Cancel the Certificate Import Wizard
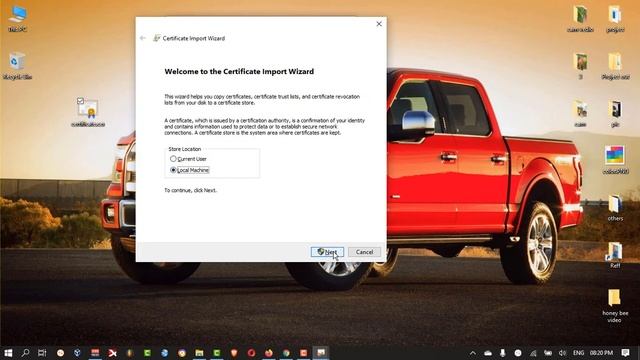 click(x=364, y=252)
